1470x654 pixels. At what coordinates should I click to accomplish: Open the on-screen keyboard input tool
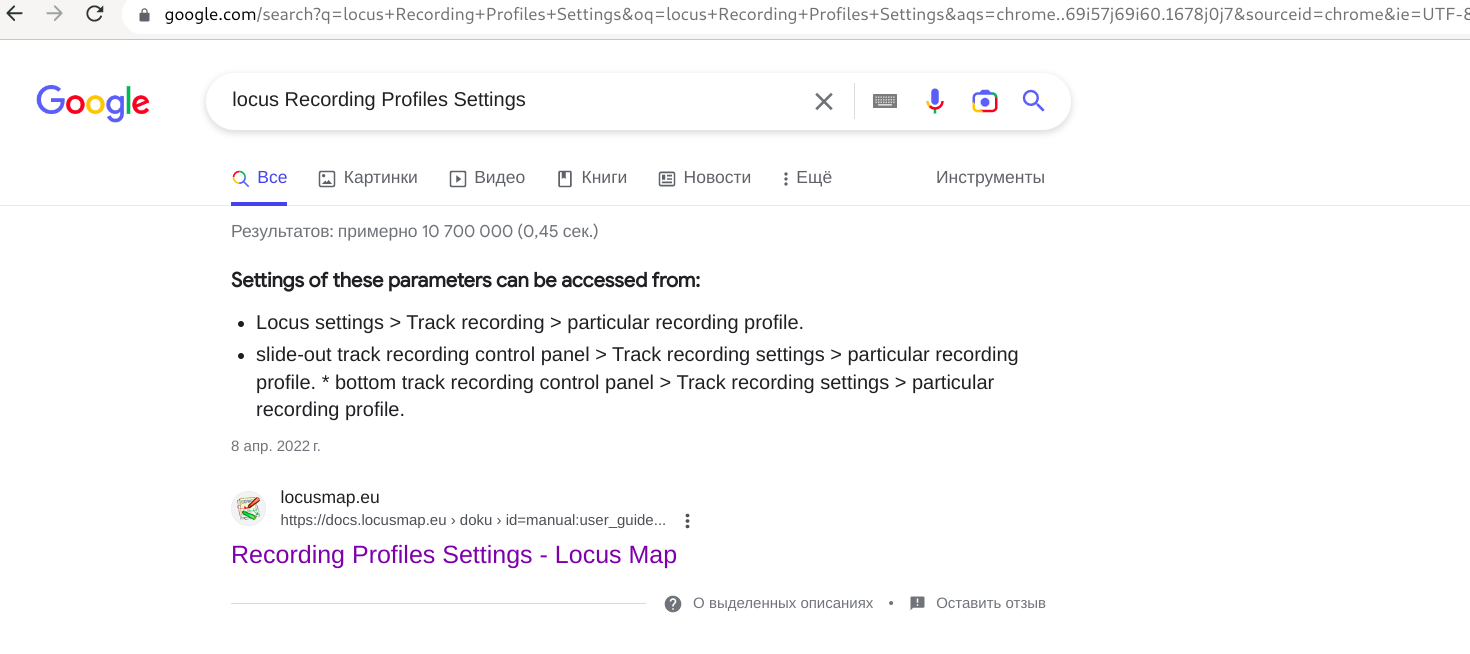pyautogui.click(x=885, y=101)
